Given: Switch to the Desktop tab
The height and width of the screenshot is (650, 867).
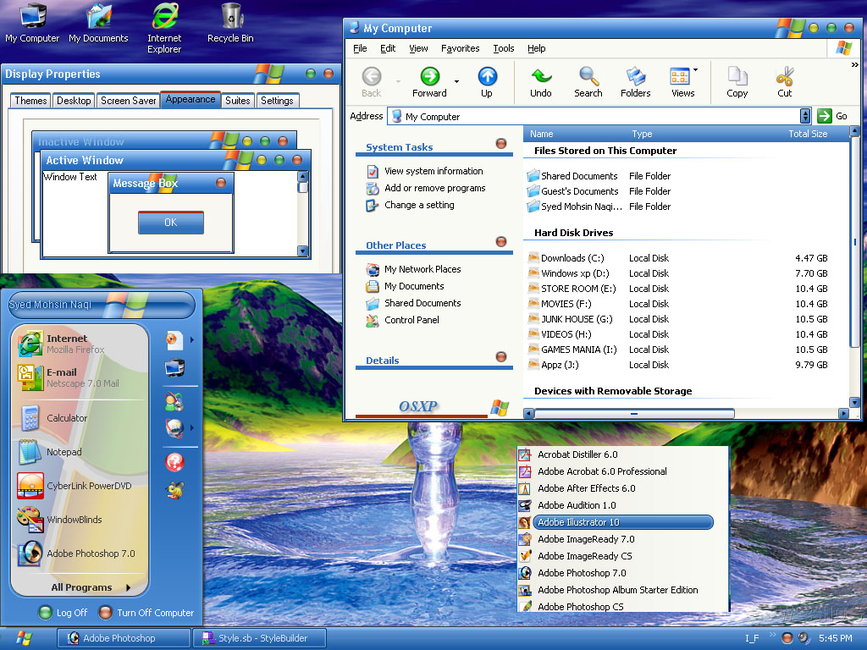Looking at the screenshot, I should click(74, 101).
